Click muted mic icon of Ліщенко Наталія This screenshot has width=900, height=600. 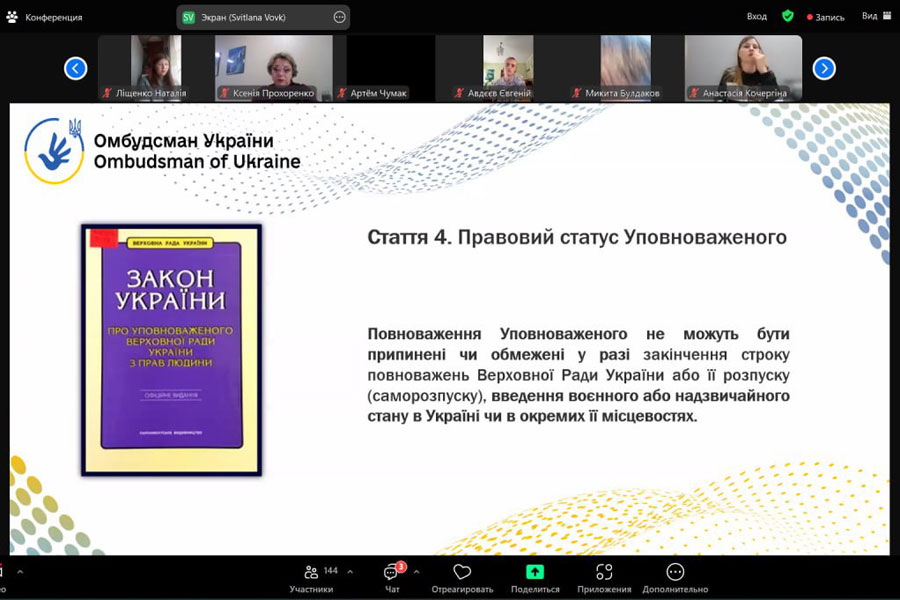[x=107, y=92]
